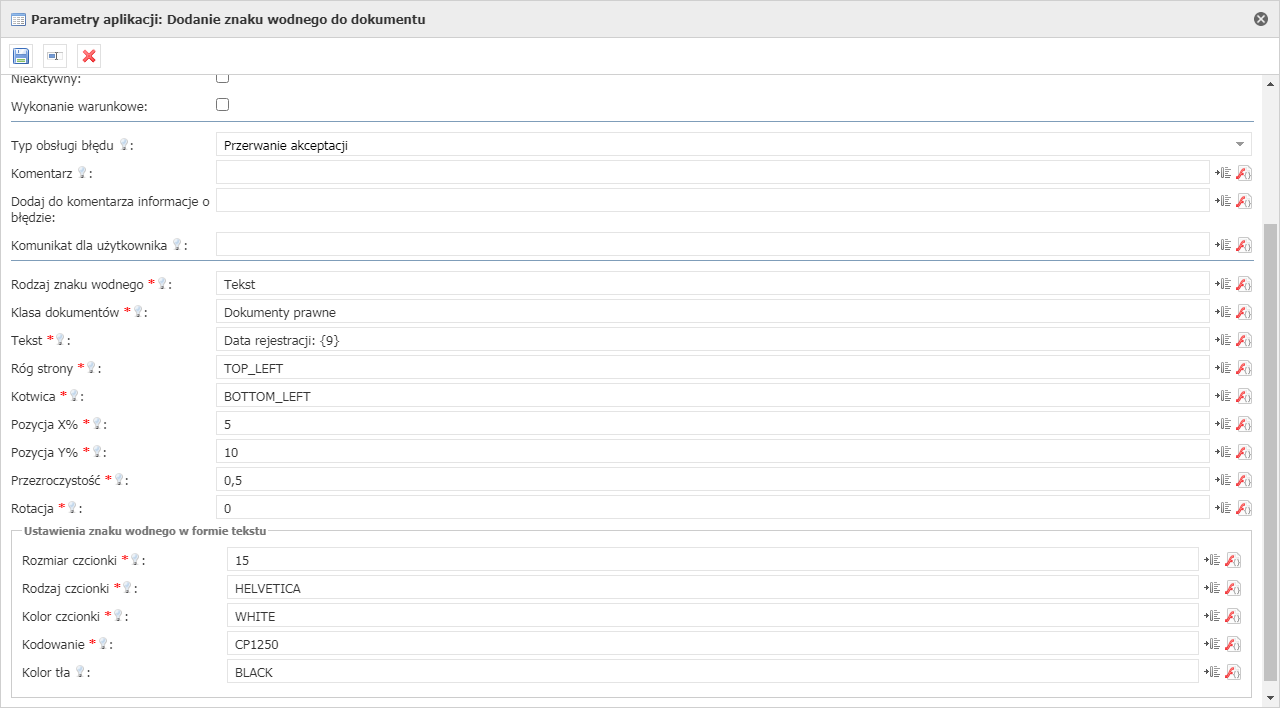Insert variable into Rozmiar czcionki field

[x=1211, y=560]
